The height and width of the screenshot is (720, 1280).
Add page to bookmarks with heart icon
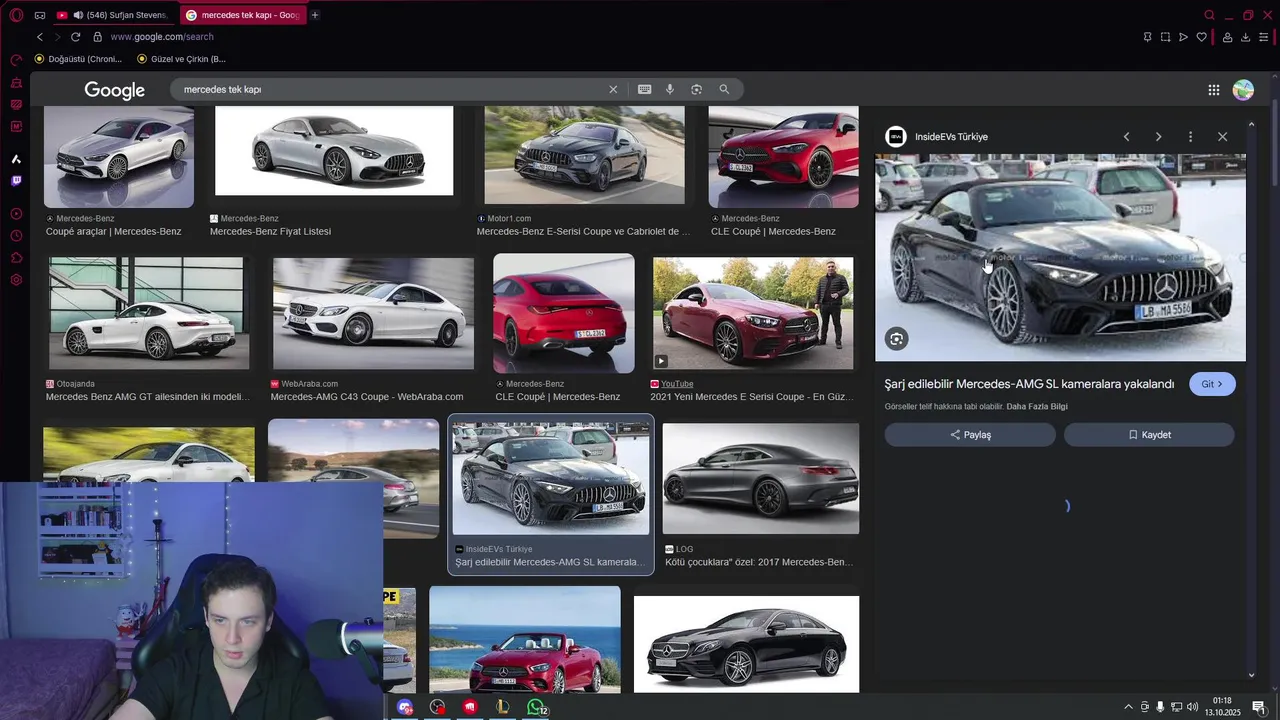(x=1202, y=37)
